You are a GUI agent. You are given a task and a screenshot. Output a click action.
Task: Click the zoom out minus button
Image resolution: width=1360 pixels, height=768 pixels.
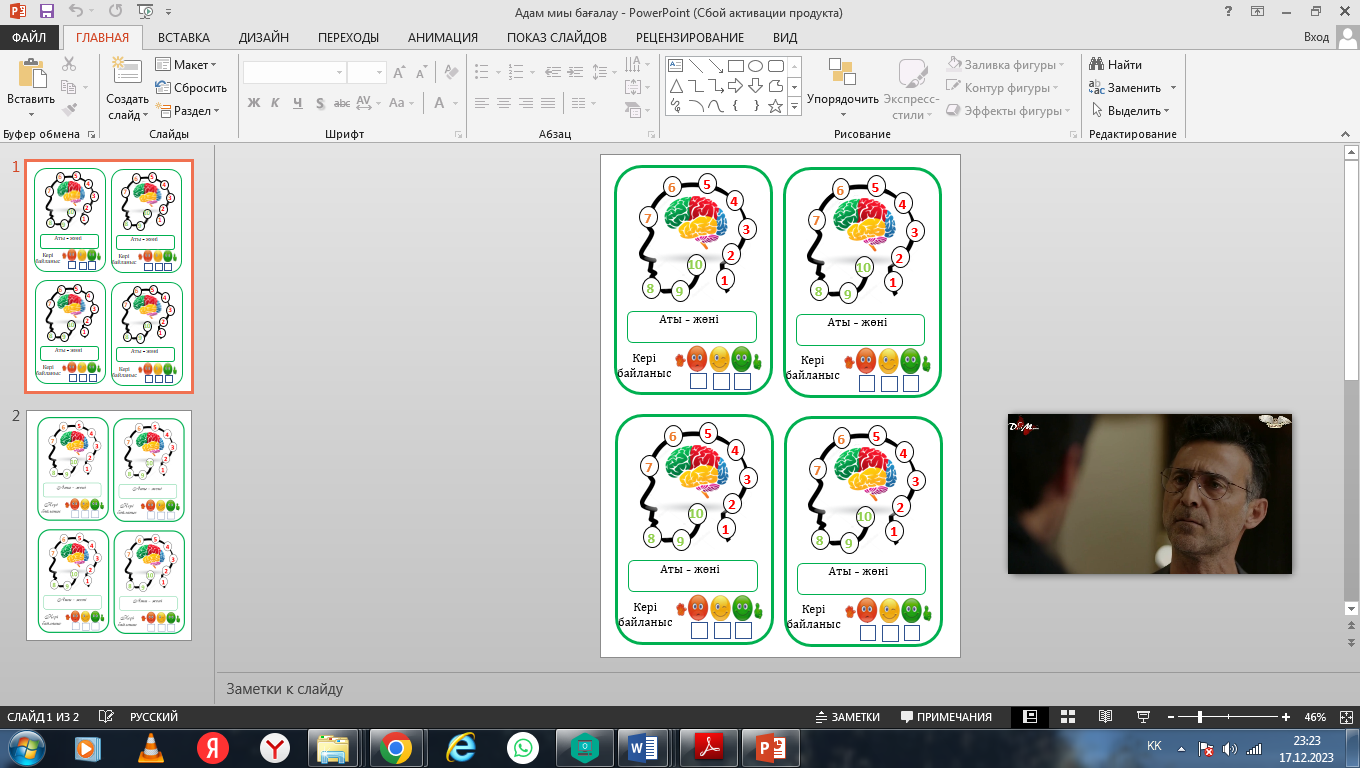[1170, 717]
